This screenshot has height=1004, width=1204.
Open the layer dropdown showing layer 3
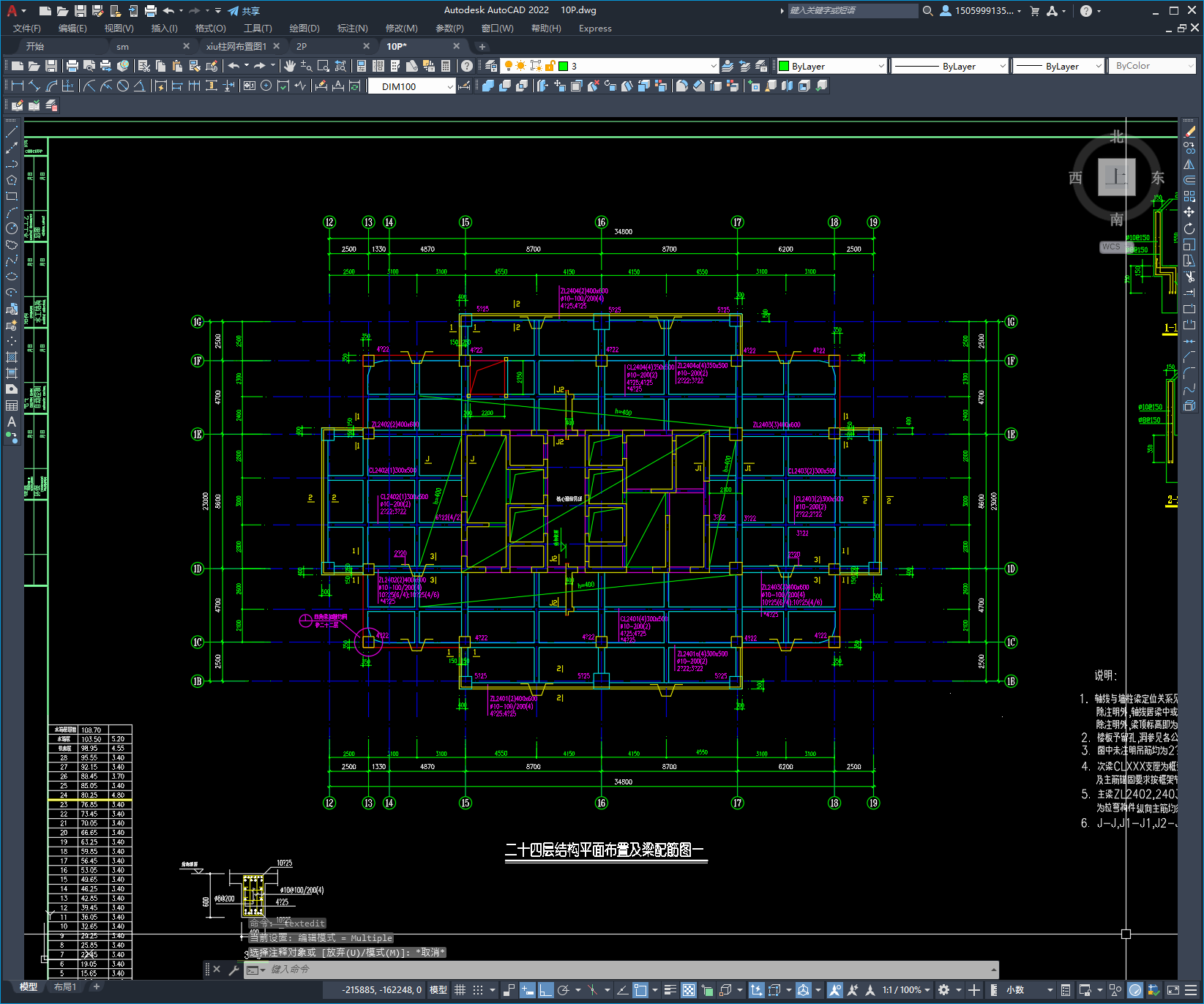tap(610, 66)
